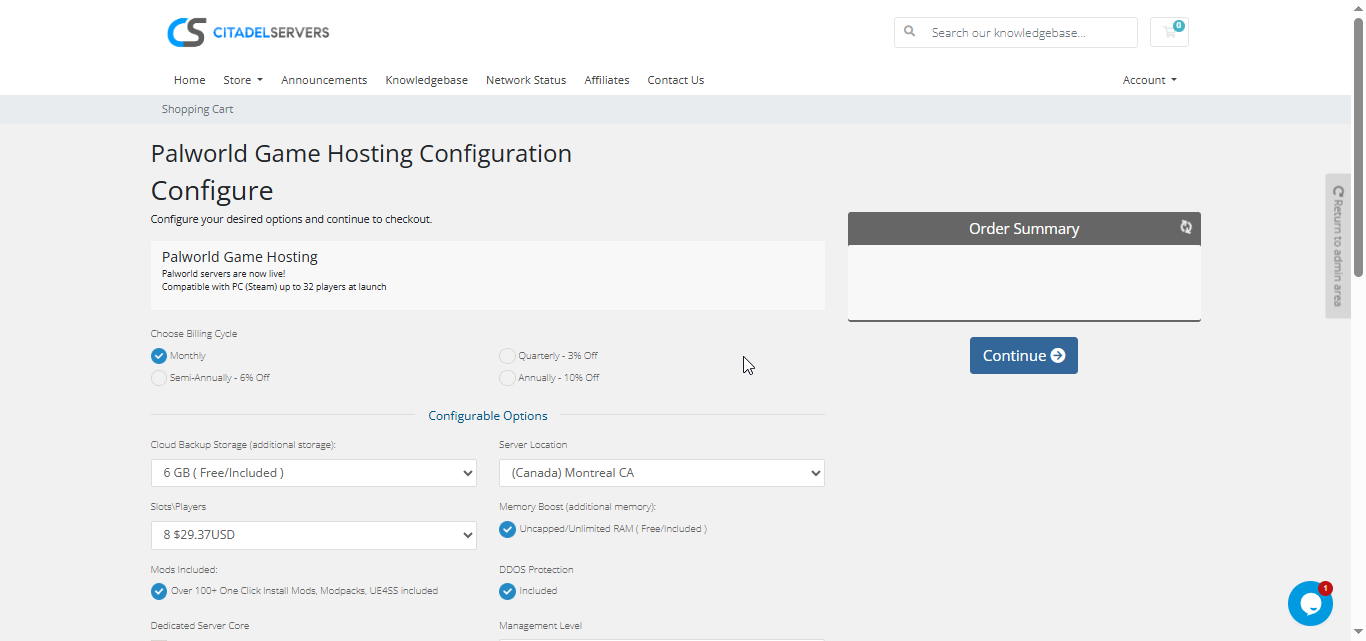Toggle Uncapped/Unlimited RAM option

(508, 529)
